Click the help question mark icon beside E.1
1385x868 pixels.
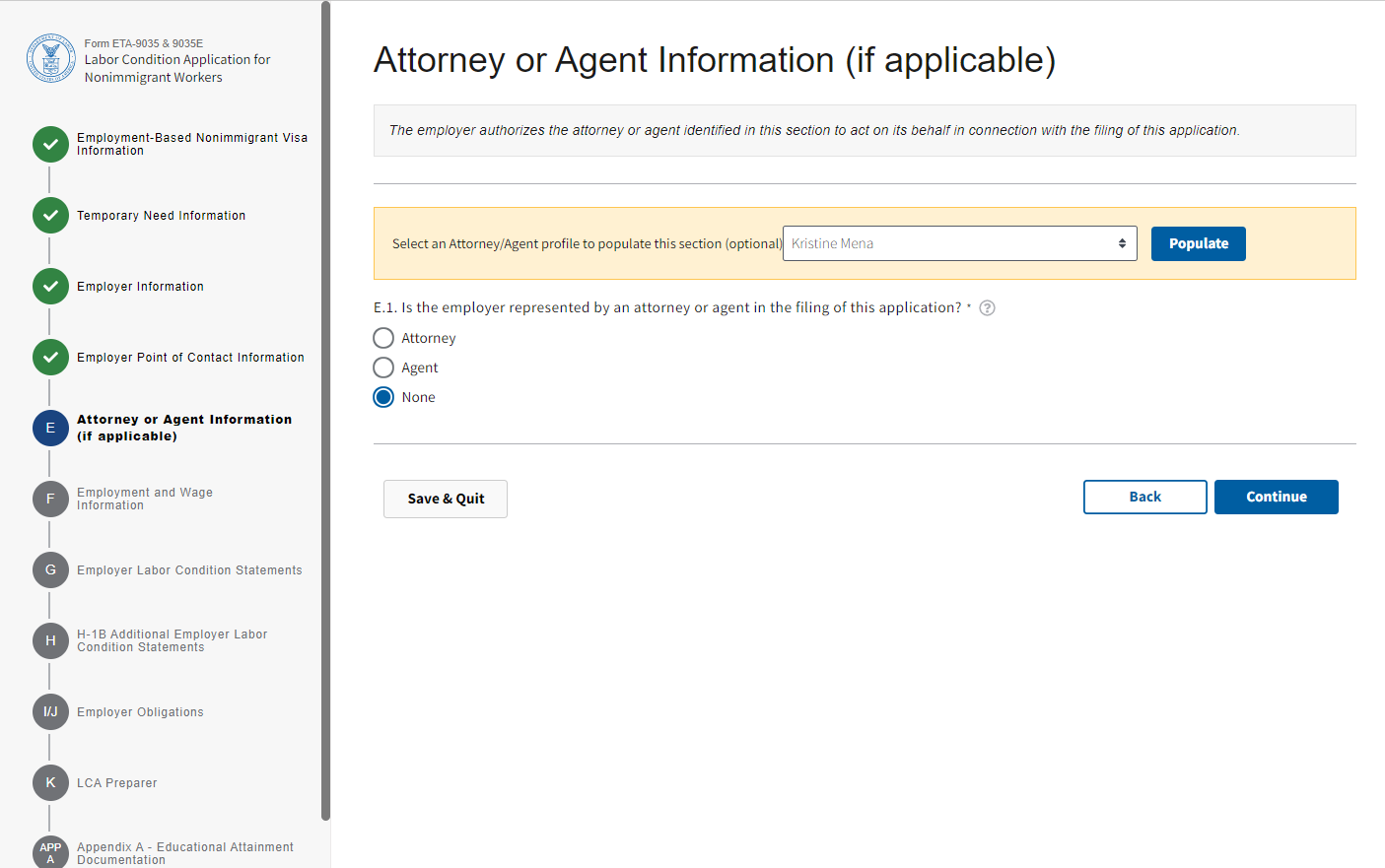(987, 308)
